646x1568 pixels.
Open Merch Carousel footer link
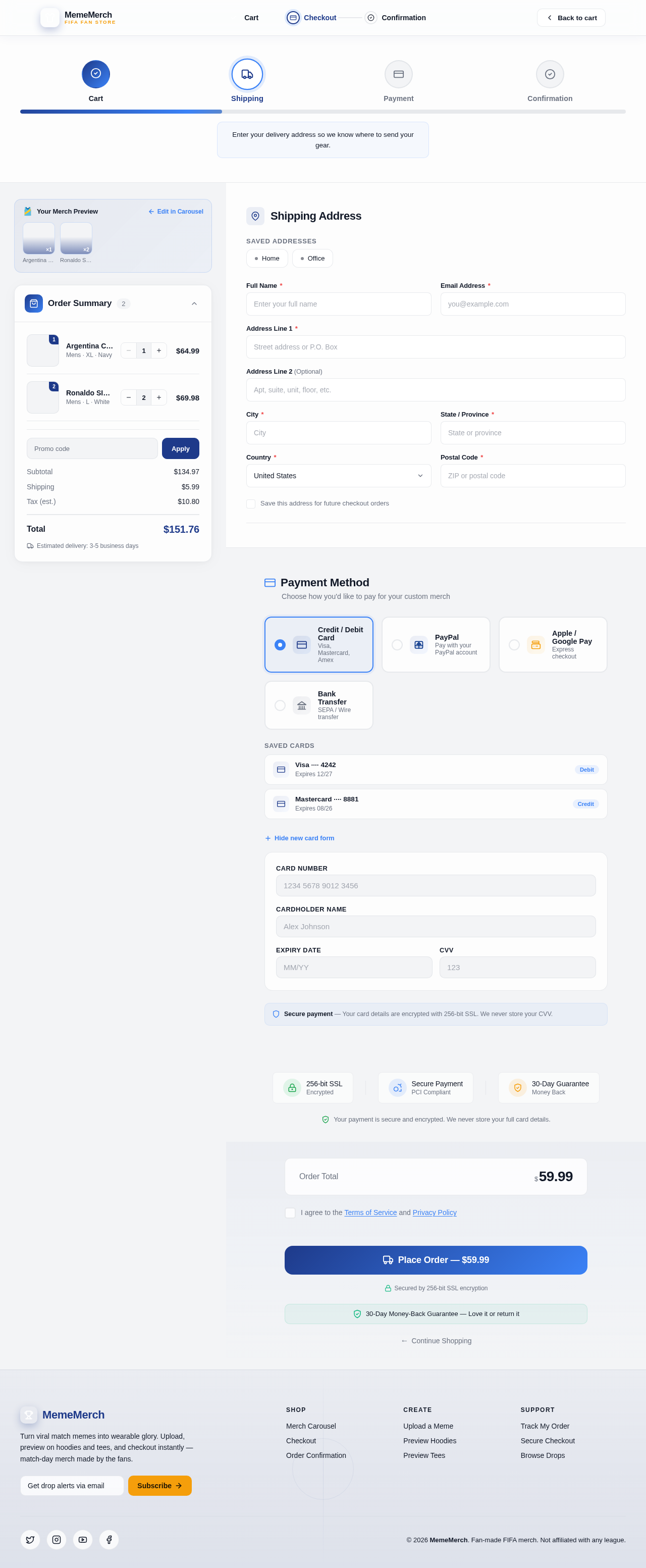tap(311, 1426)
